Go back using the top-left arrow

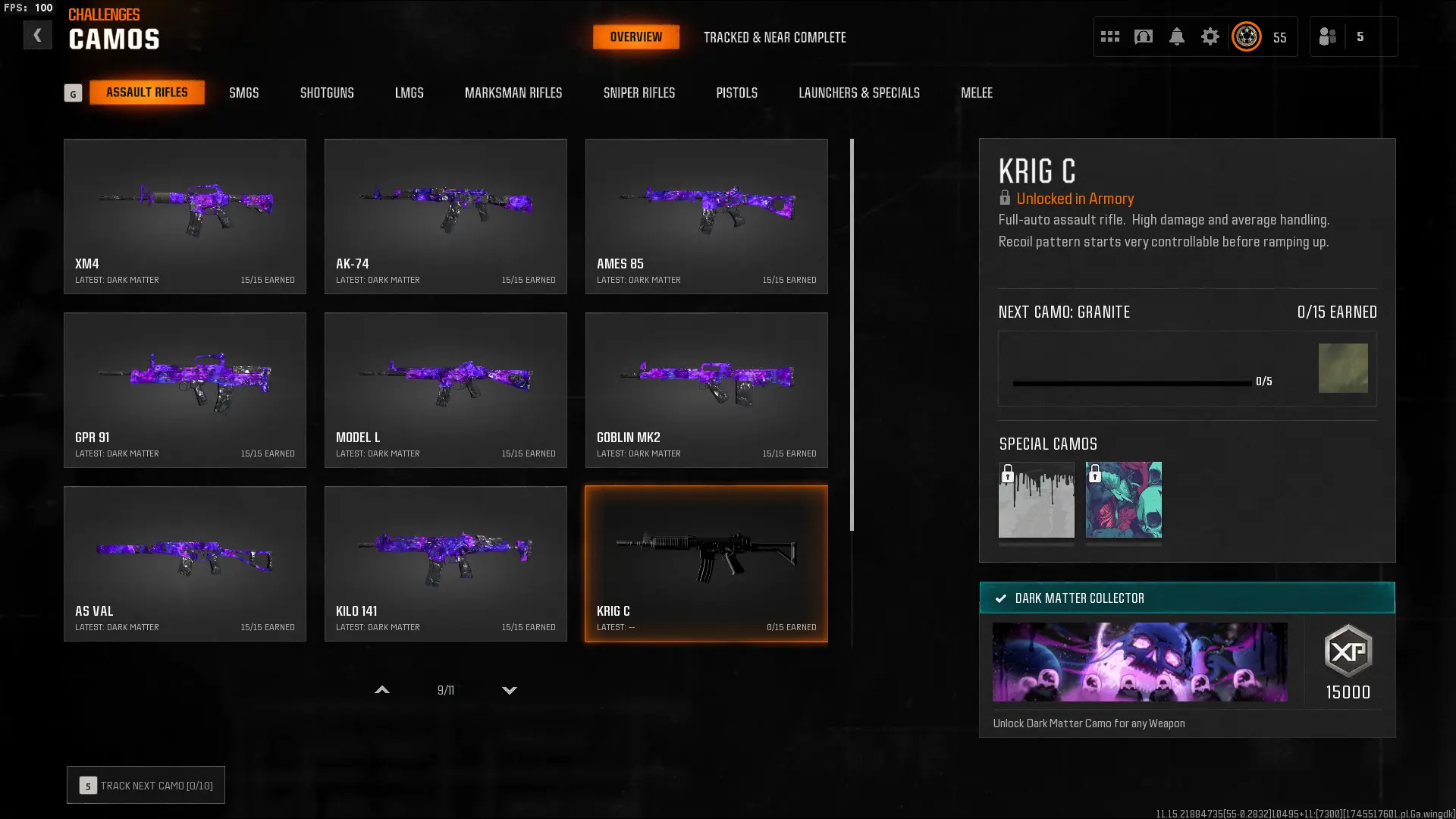coord(37,35)
